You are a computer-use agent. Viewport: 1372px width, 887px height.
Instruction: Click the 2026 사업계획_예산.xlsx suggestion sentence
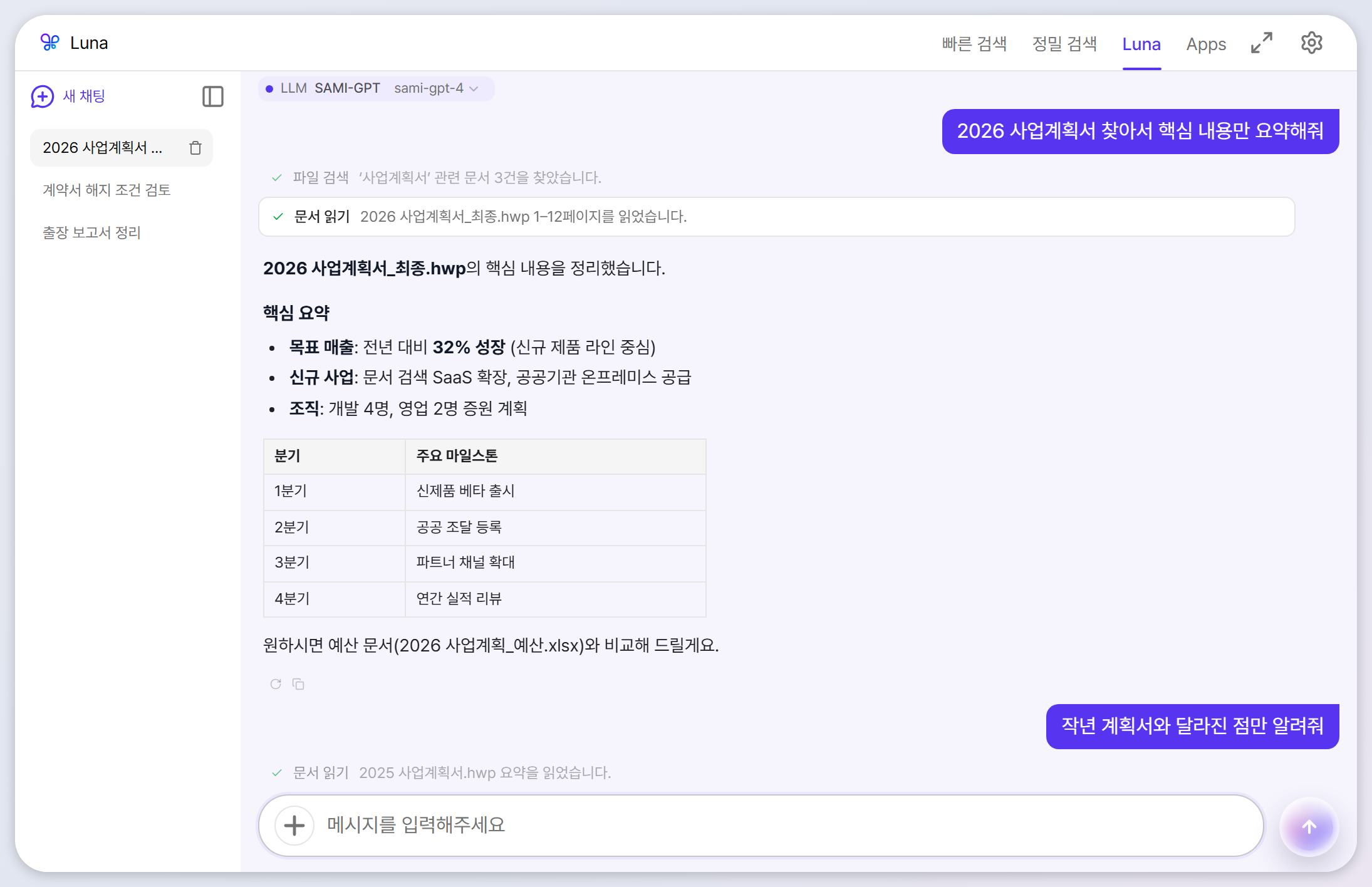491,645
